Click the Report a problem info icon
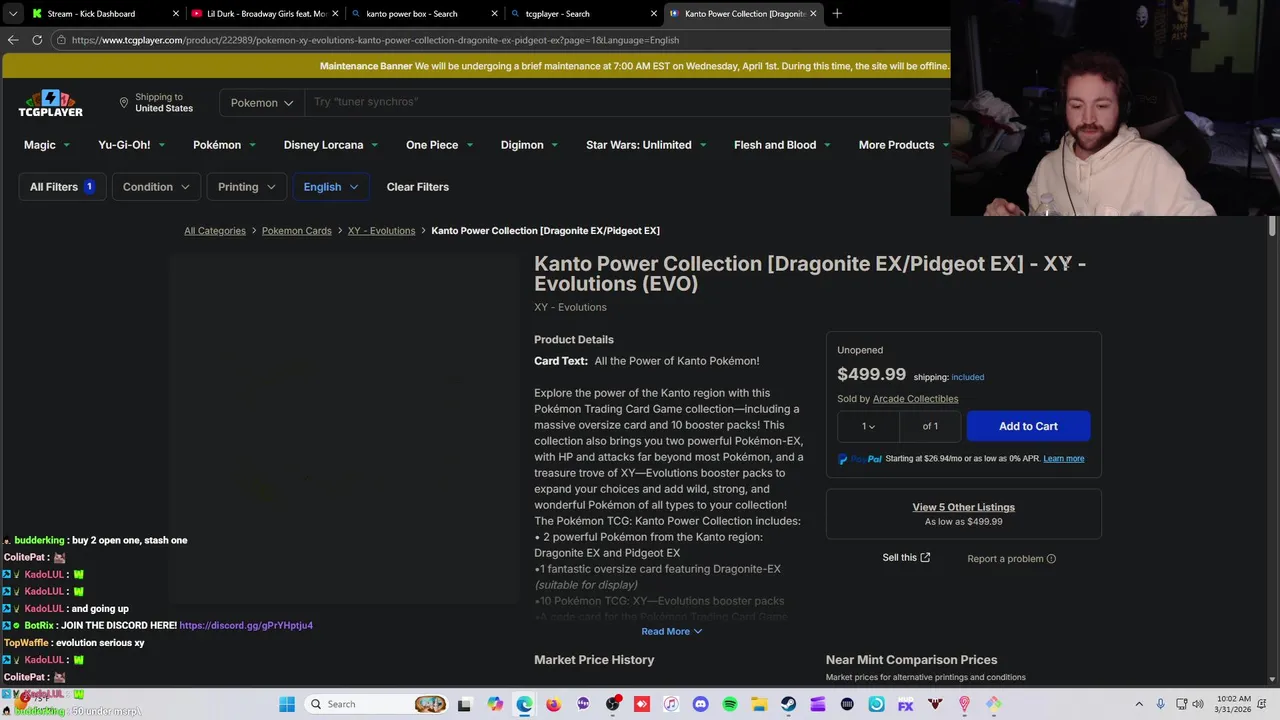This screenshot has height=720, width=1280. click(1051, 559)
